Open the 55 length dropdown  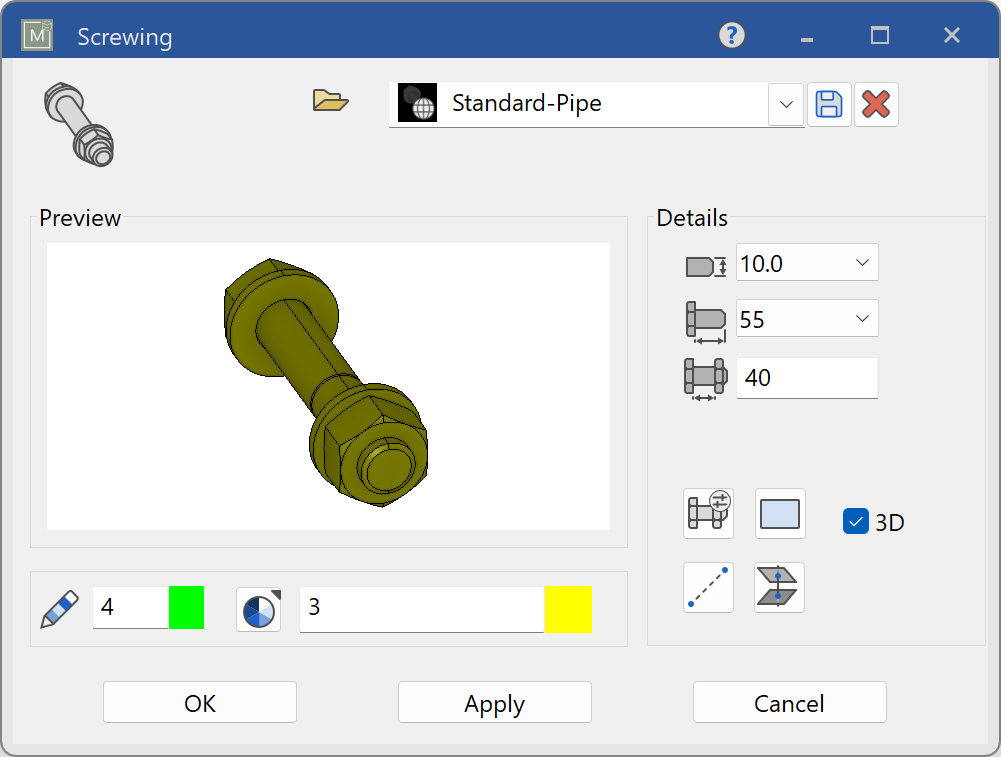pyautogui.click(x=862, y=318)
